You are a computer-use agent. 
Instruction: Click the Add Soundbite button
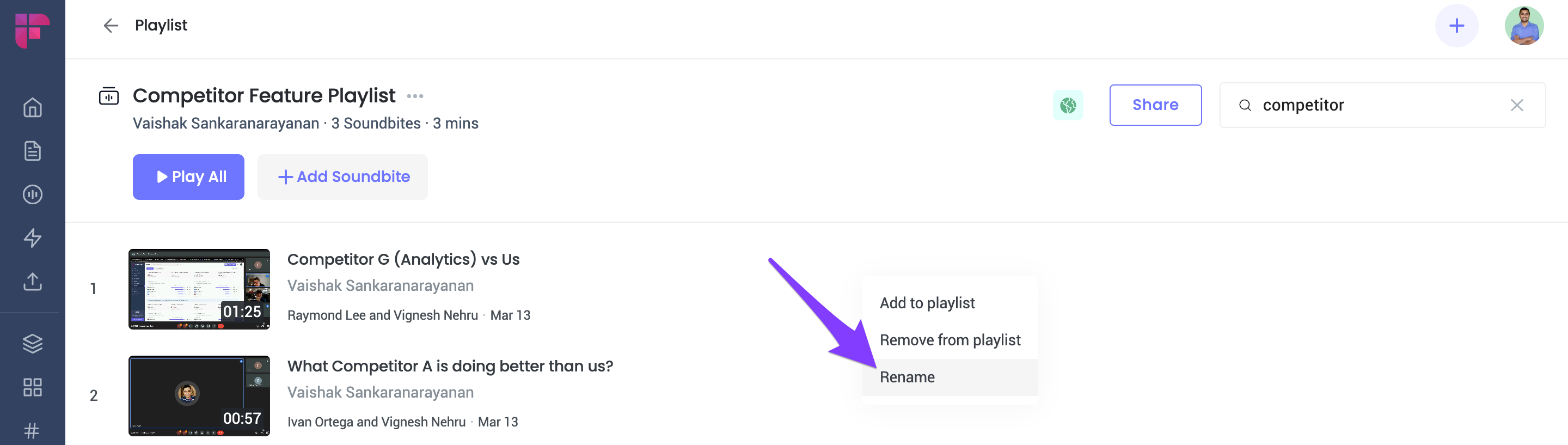point(342,176)
